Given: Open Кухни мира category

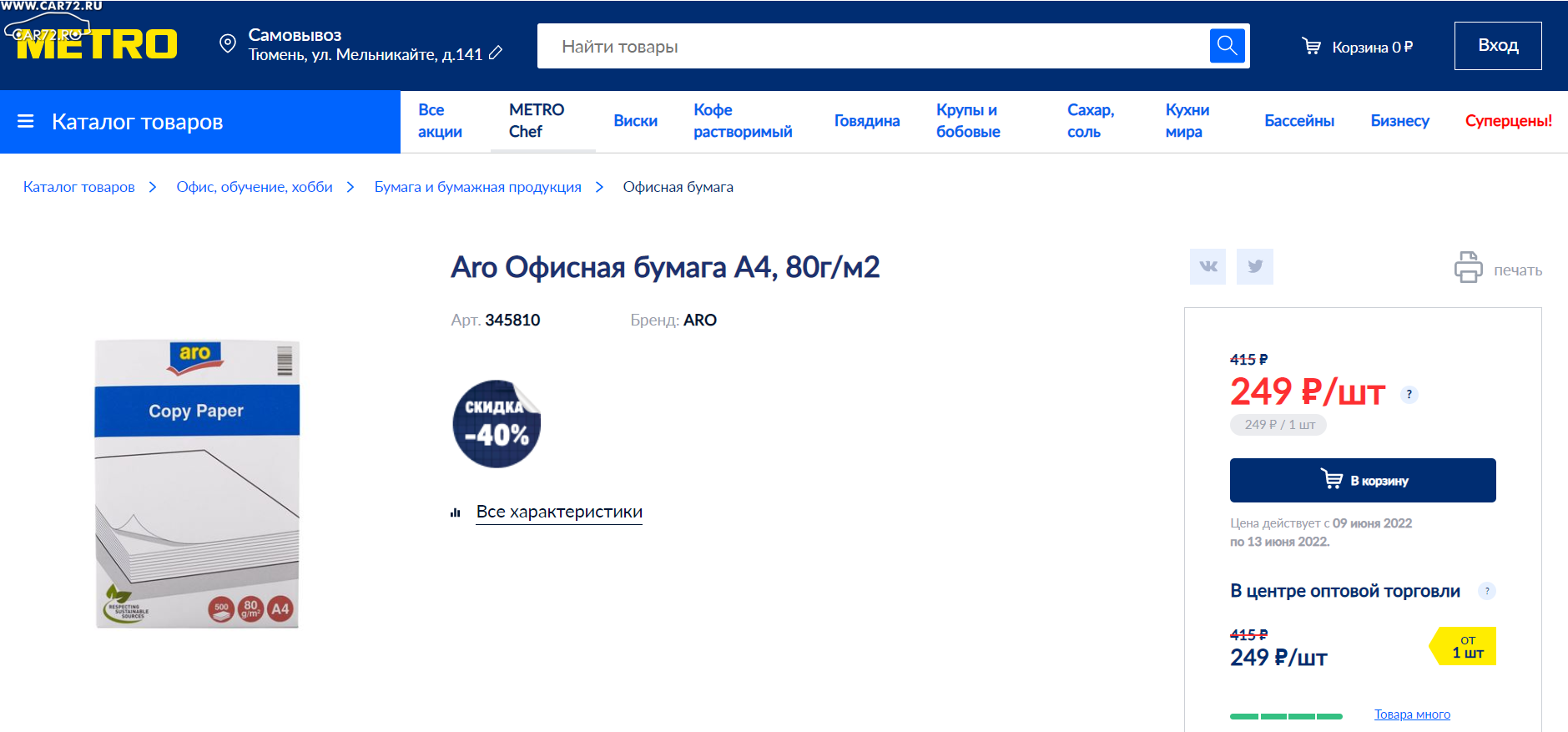Looking at the screenshot, I should (1187, 121).
